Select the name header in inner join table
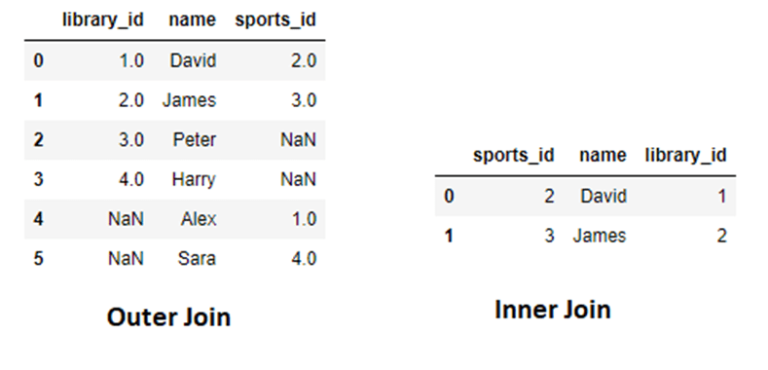 point(602,155)
